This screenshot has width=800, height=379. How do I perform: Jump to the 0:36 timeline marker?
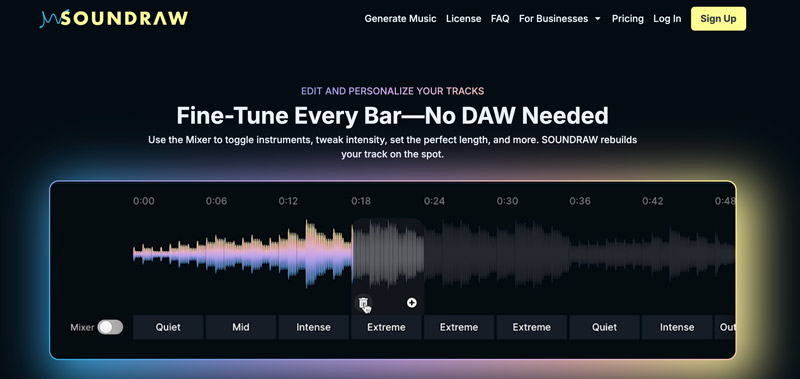[580, 201]
